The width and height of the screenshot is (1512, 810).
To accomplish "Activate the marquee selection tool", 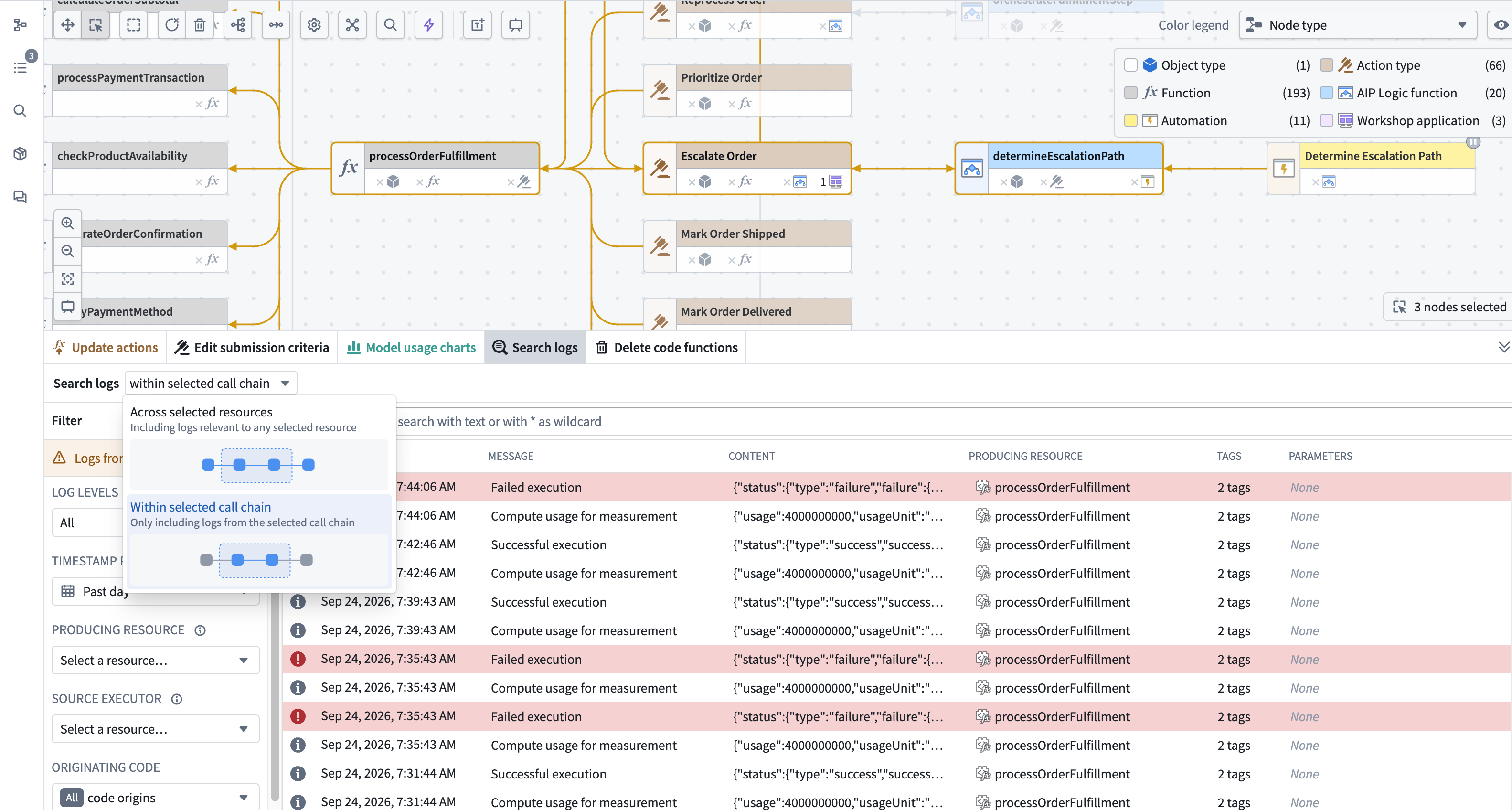I will [134, 25].
